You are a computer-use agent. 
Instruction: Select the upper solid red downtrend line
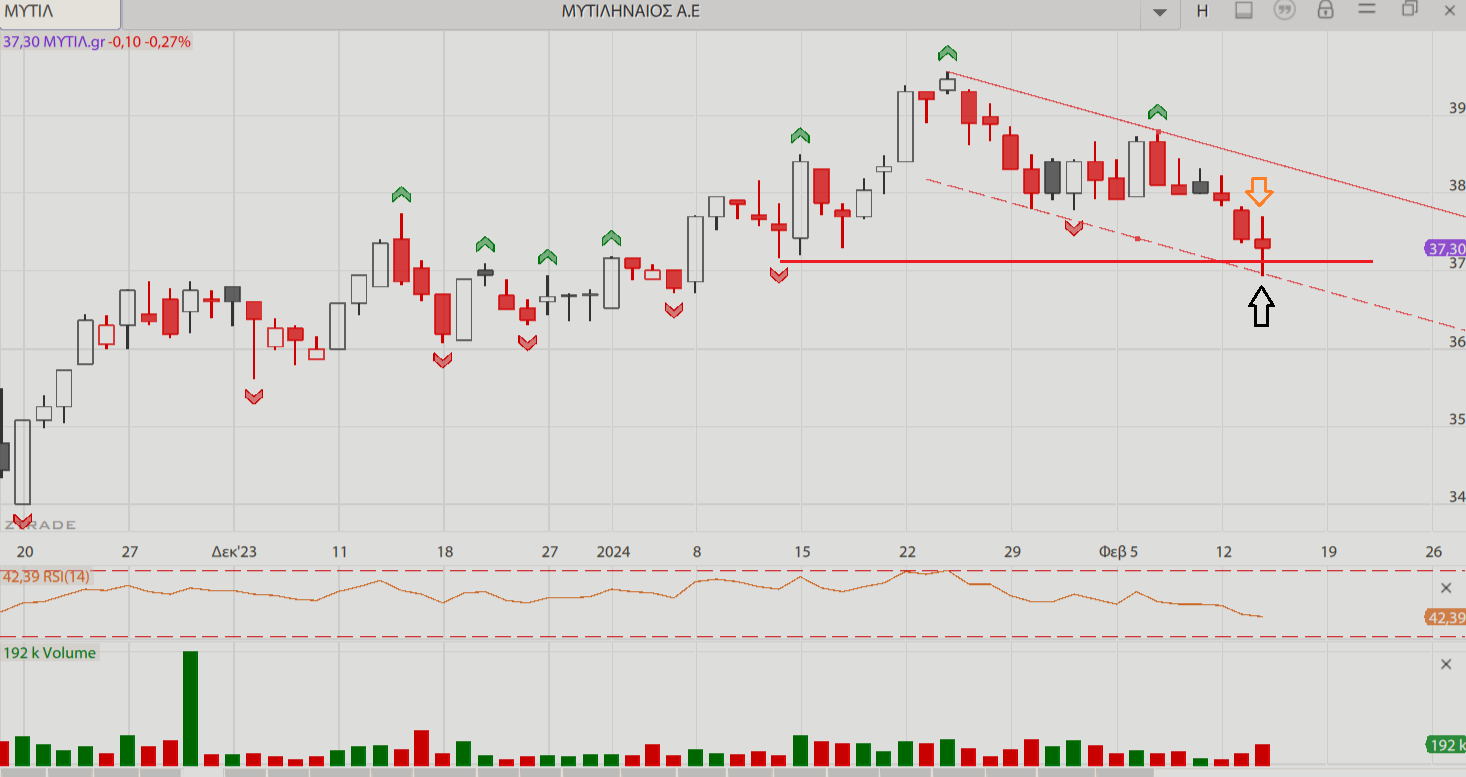click(x=1205, y=143)
